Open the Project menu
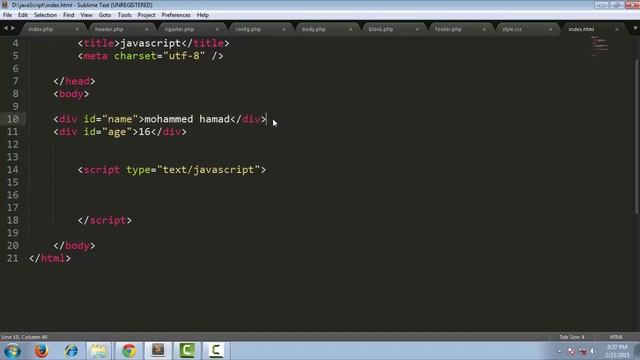 click(x=146, y=15)
